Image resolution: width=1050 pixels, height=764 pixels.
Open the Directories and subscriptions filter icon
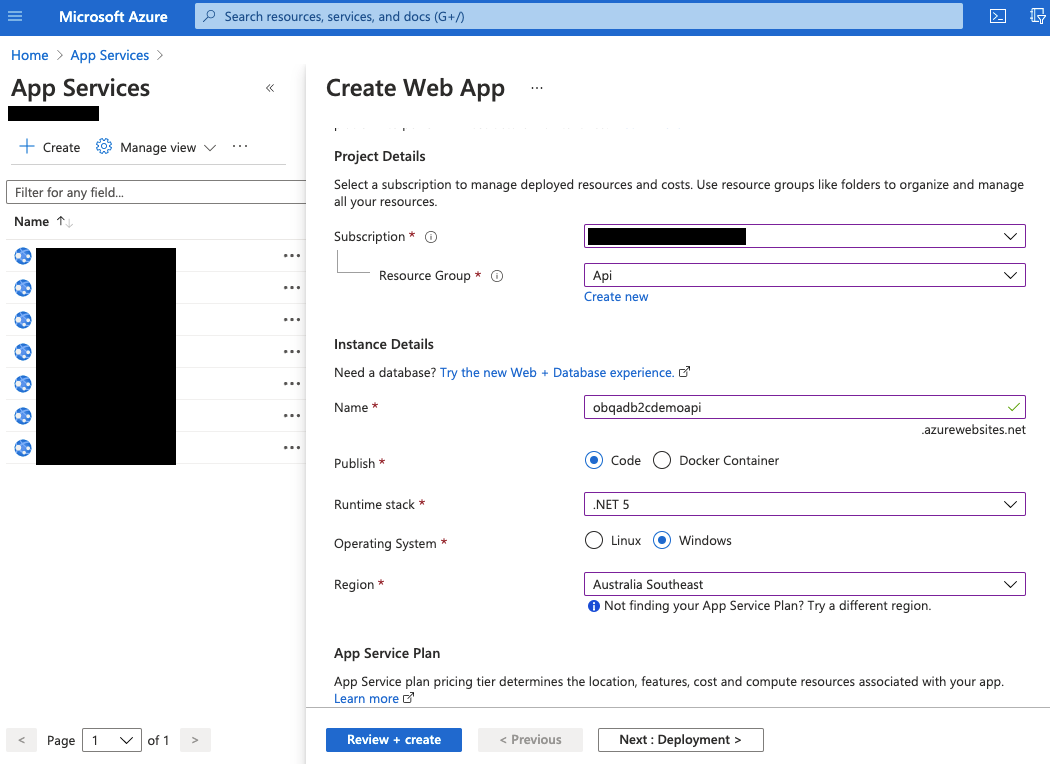coord(1037,16)
